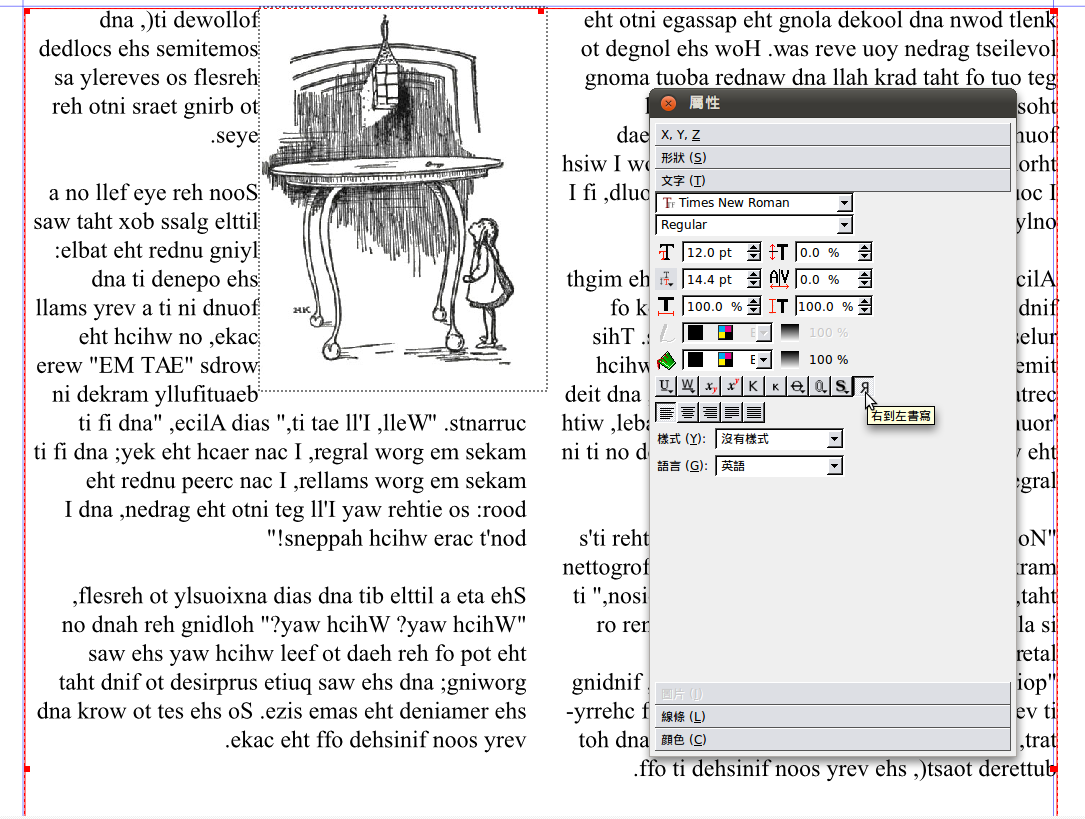Align text right in Properties panel
This screenshot has height=819, width=1085.
(711, 413)
